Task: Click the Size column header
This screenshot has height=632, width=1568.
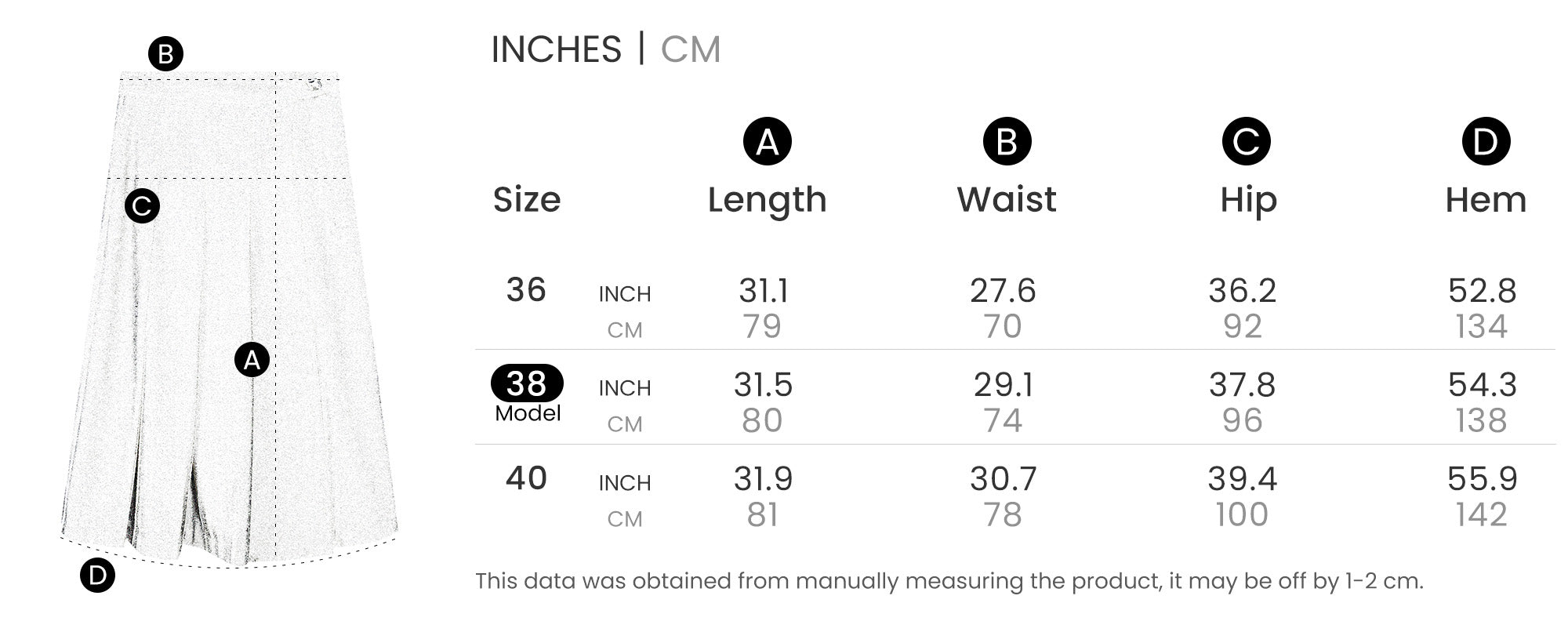Action: [527, 200]
